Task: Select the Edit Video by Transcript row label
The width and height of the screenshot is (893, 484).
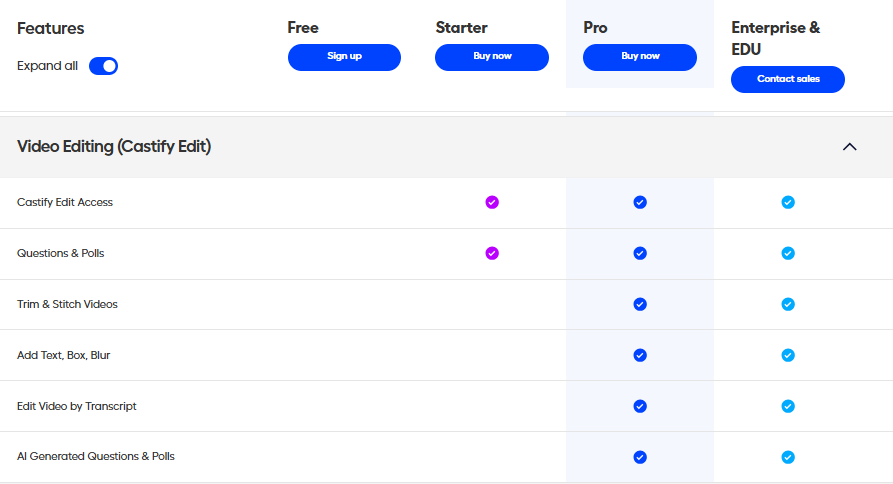Action: 77,406
